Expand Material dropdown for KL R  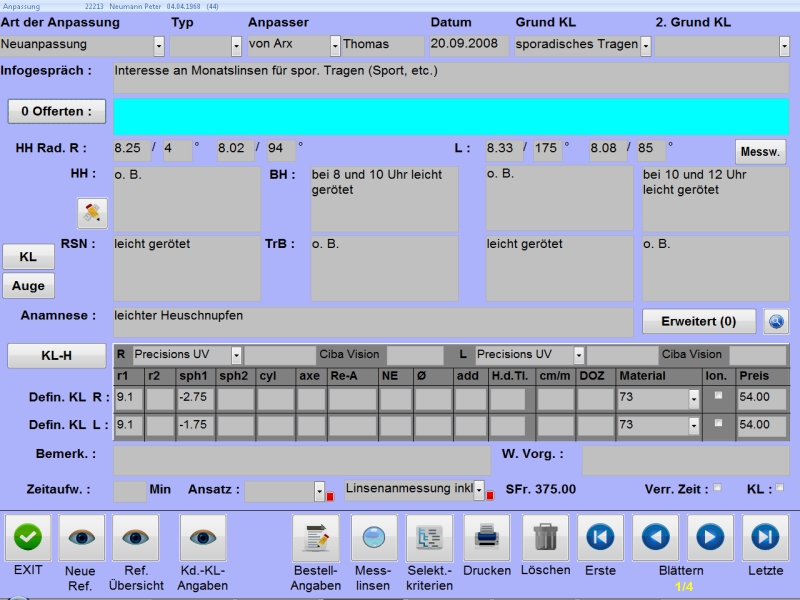(694, 398)
